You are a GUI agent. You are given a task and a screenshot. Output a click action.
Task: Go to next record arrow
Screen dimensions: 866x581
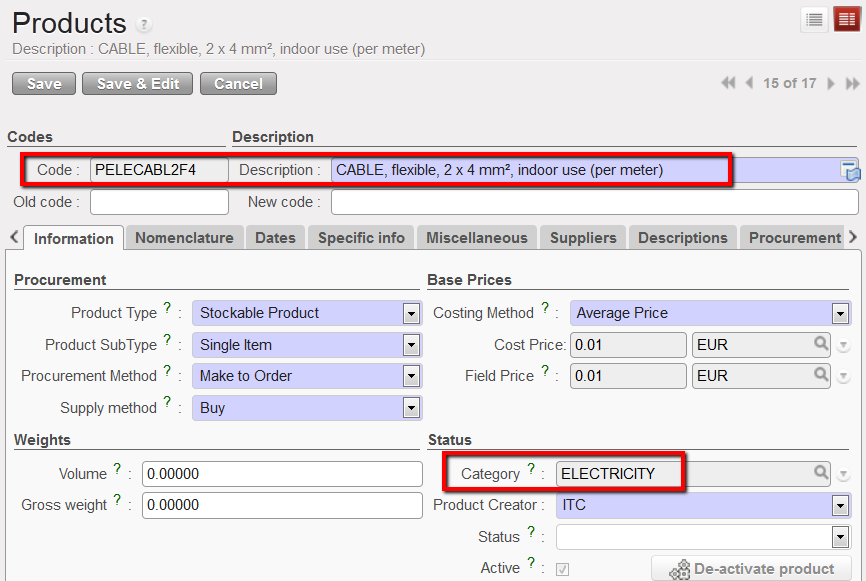tap(831, 84)
